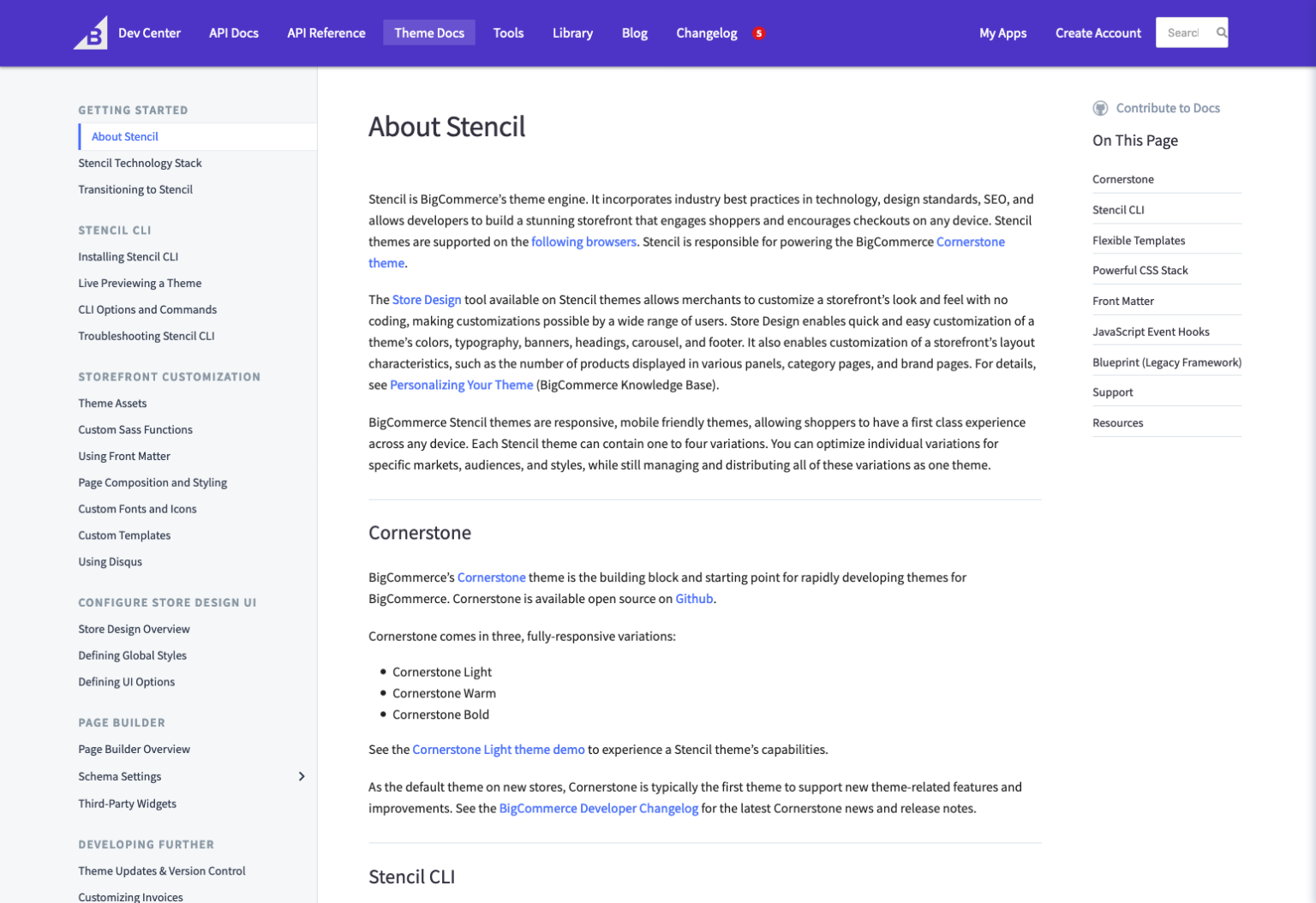Image resolution: width=1316 pixels, height=903 pixels.
Task: Expand the Schema Settings chevron
Action: pyautogui.click(x=301, y=776)
